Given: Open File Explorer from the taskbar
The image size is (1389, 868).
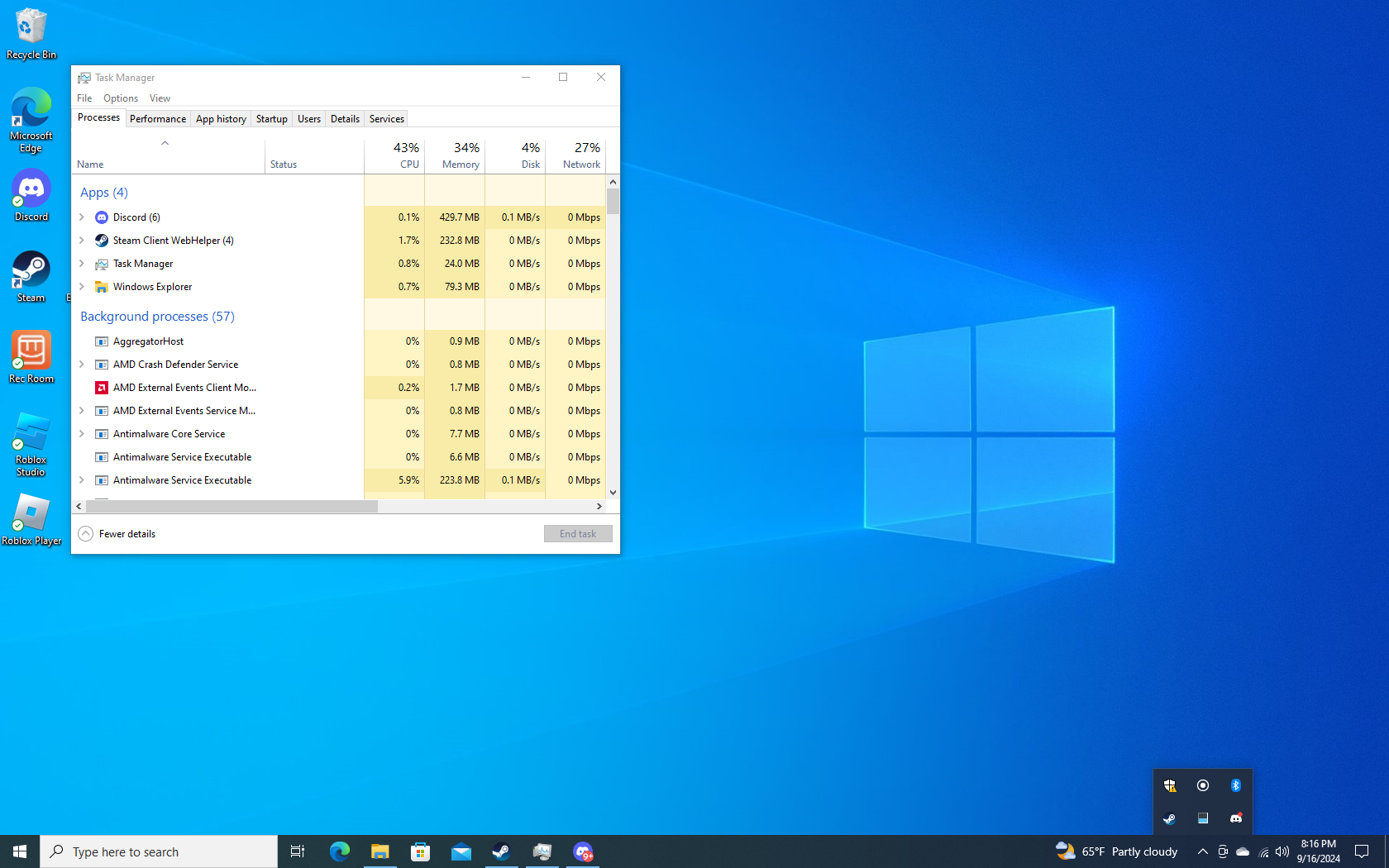Looking at the screenshot, I should pos(380,851).
